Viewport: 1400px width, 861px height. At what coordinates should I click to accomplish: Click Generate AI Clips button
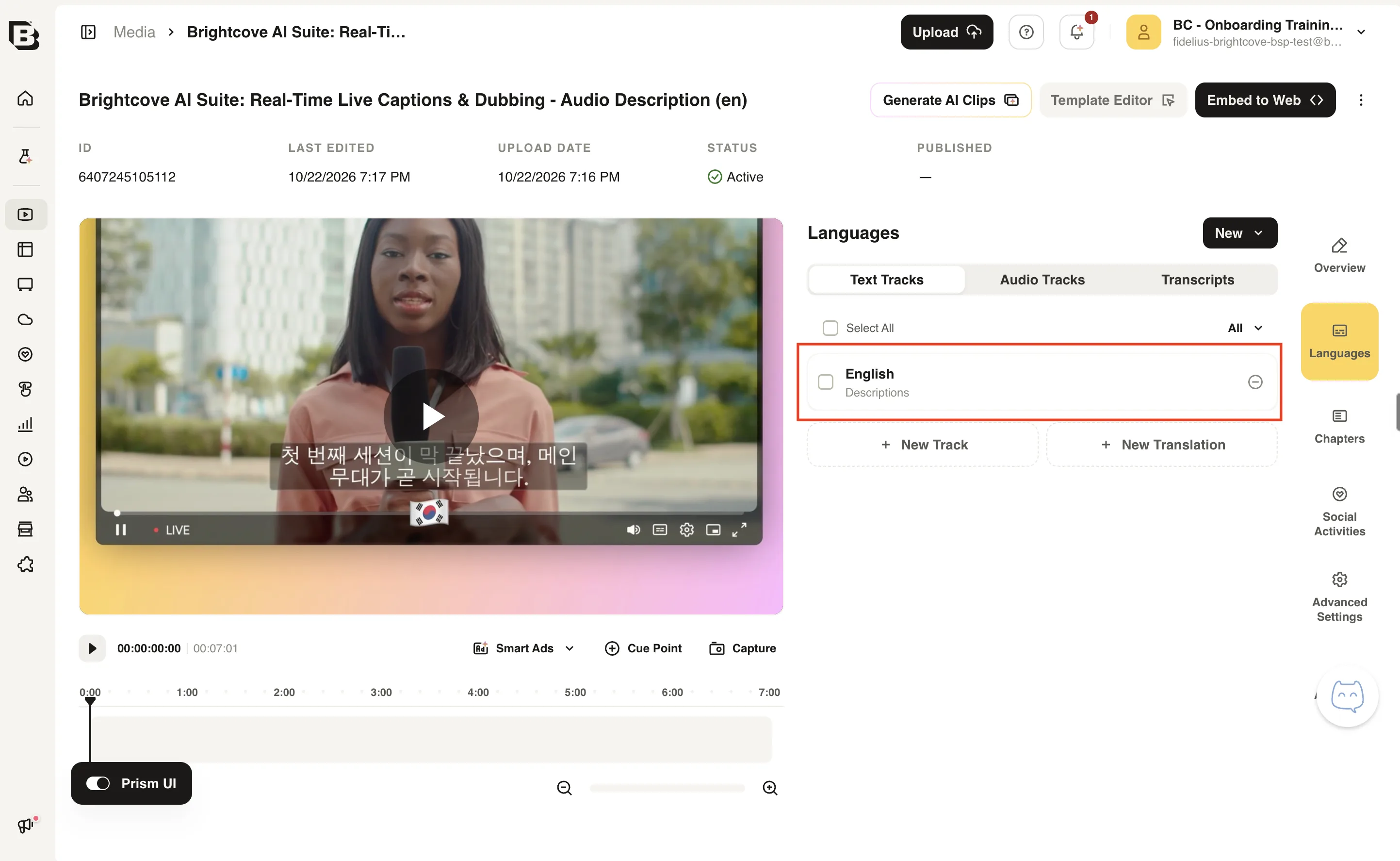tap(950, 100)
